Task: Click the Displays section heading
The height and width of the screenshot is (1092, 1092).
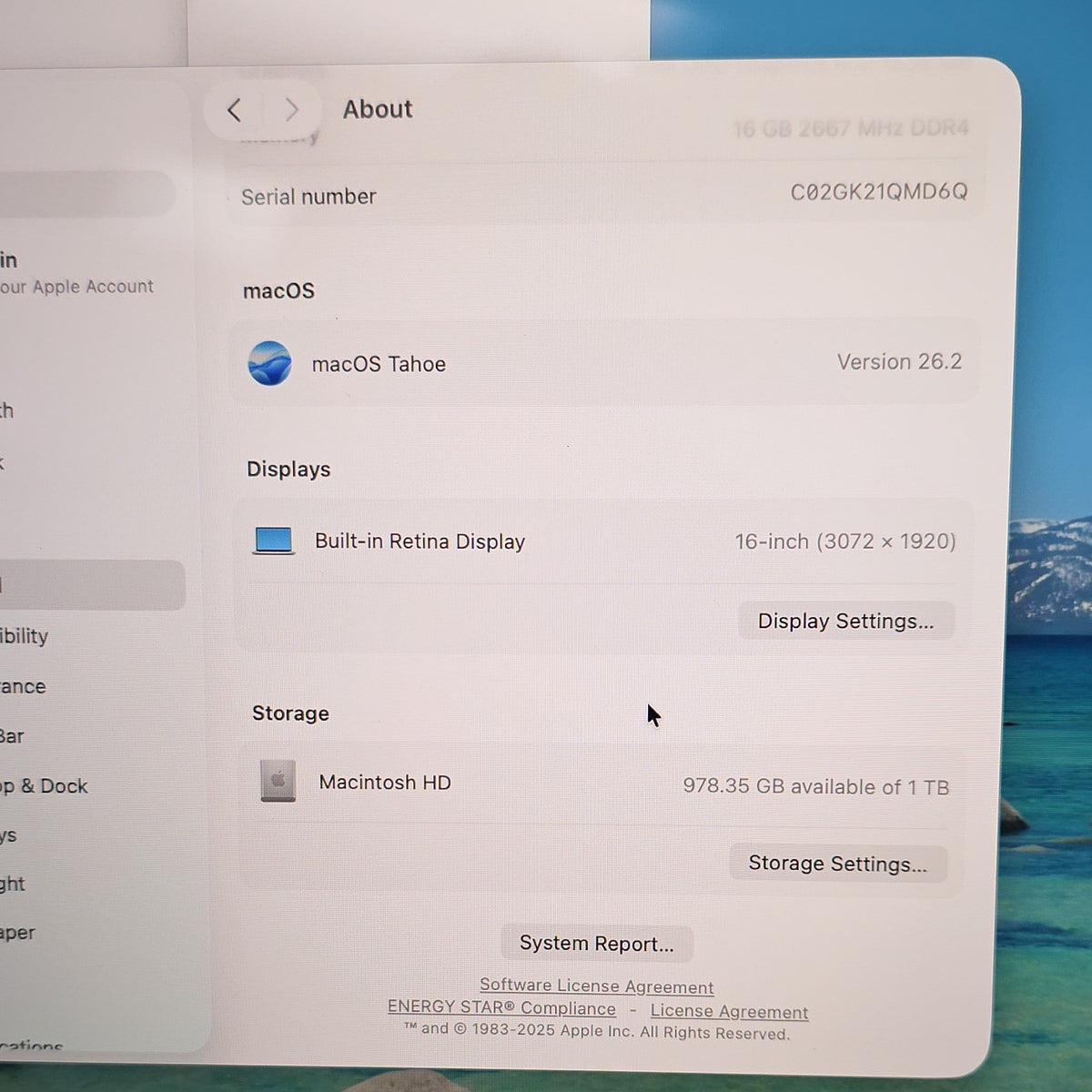Action: tap(288, 470)
